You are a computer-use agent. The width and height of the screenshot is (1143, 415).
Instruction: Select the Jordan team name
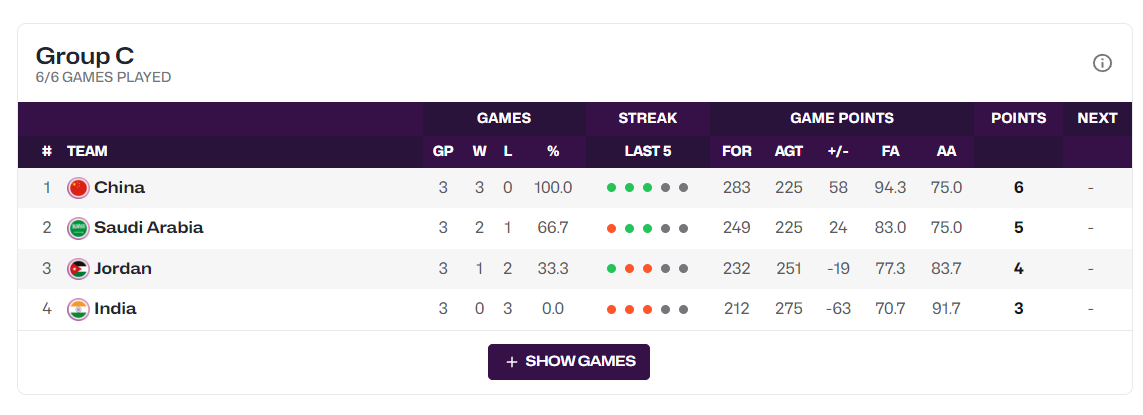tap(123, 269)
